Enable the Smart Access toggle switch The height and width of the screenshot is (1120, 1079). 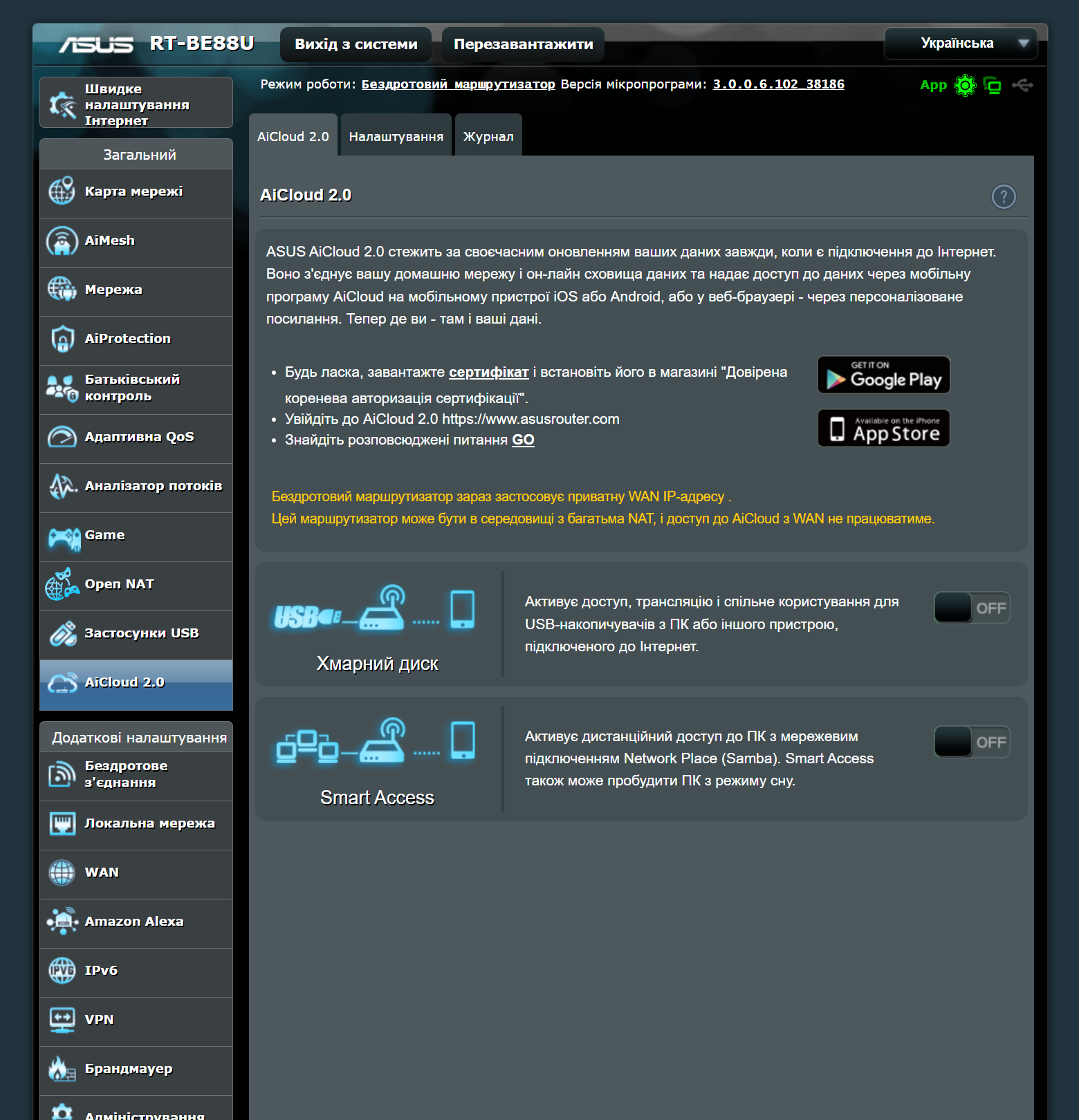coord(972,742)
